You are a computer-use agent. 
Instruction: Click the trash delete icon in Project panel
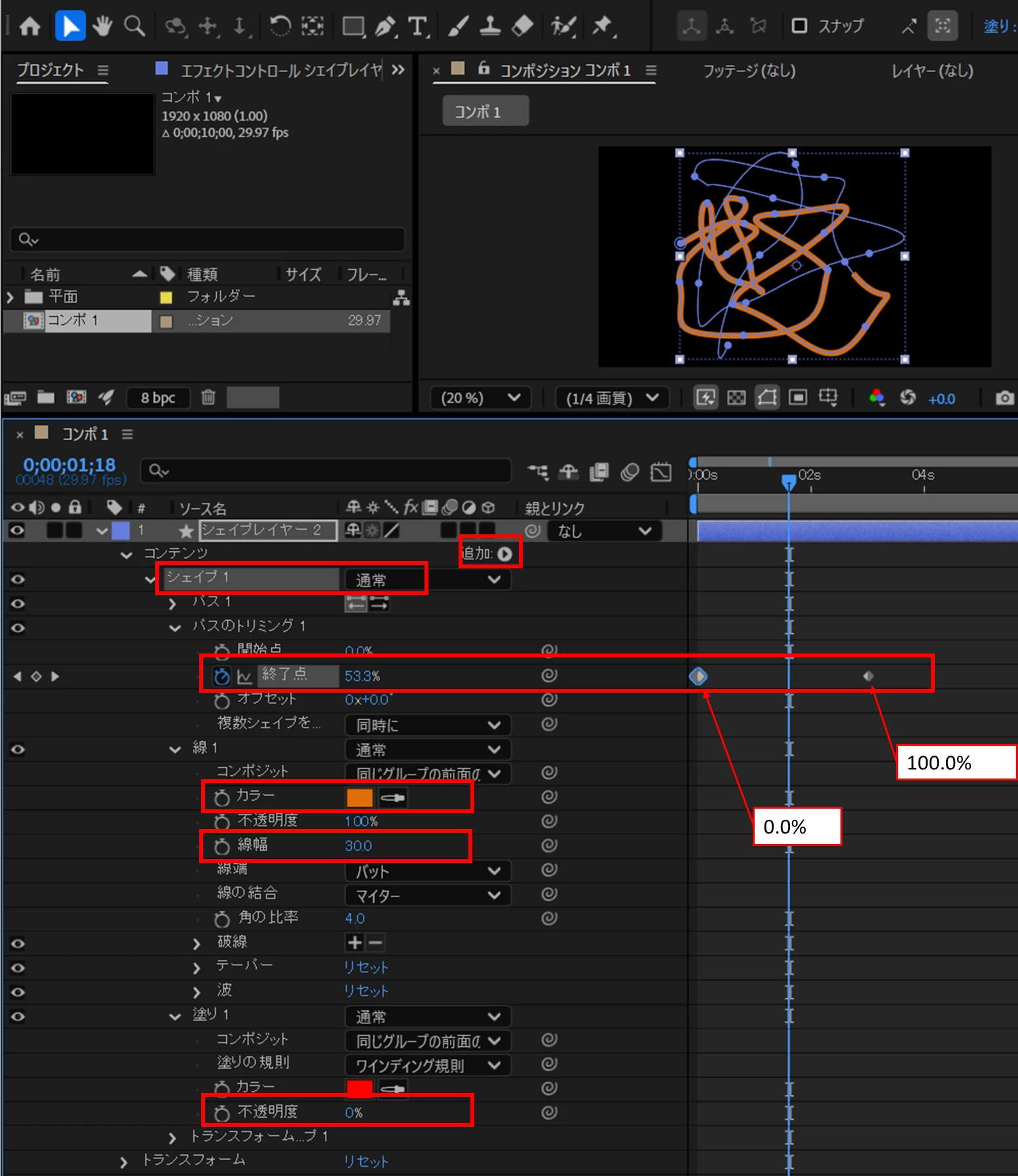point(208,397)
